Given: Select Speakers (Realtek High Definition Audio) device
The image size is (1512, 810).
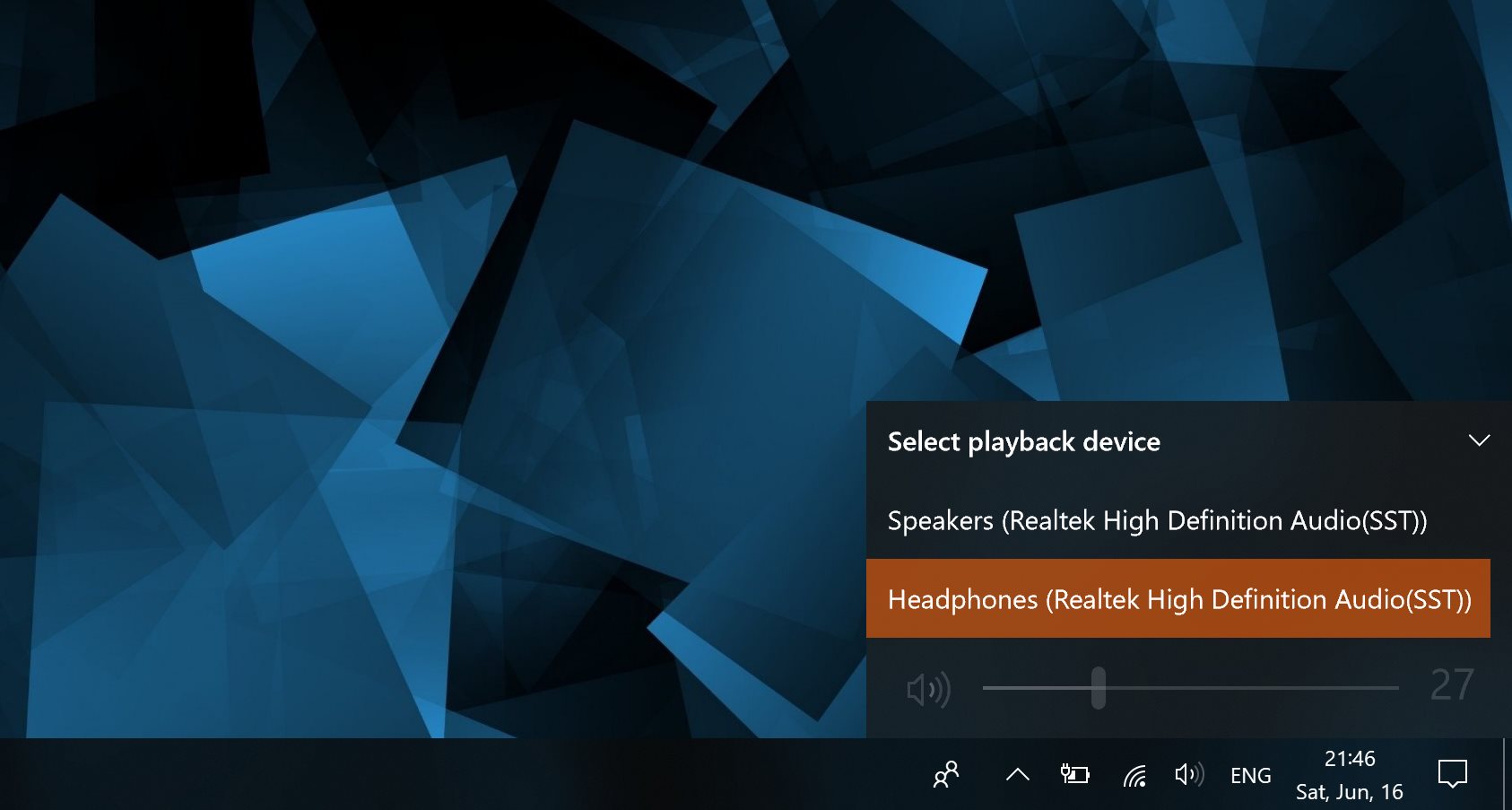Looking at the screenshot, I should (1178, 520).
